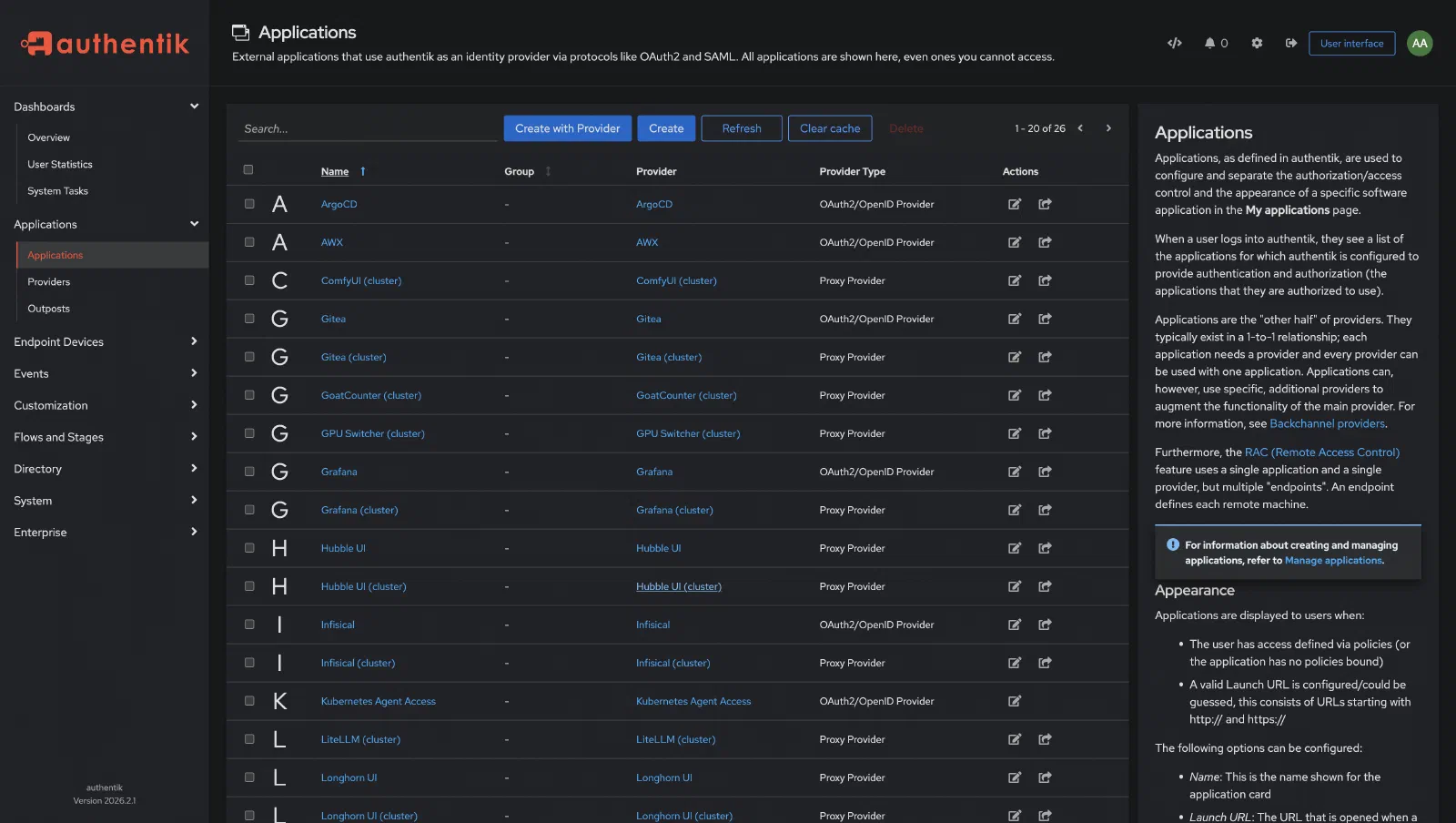The height and width of the screenshot is (823, 1456).
Task: Open the Hubble UI launch icon
Action: click(x=1045, y=548)
